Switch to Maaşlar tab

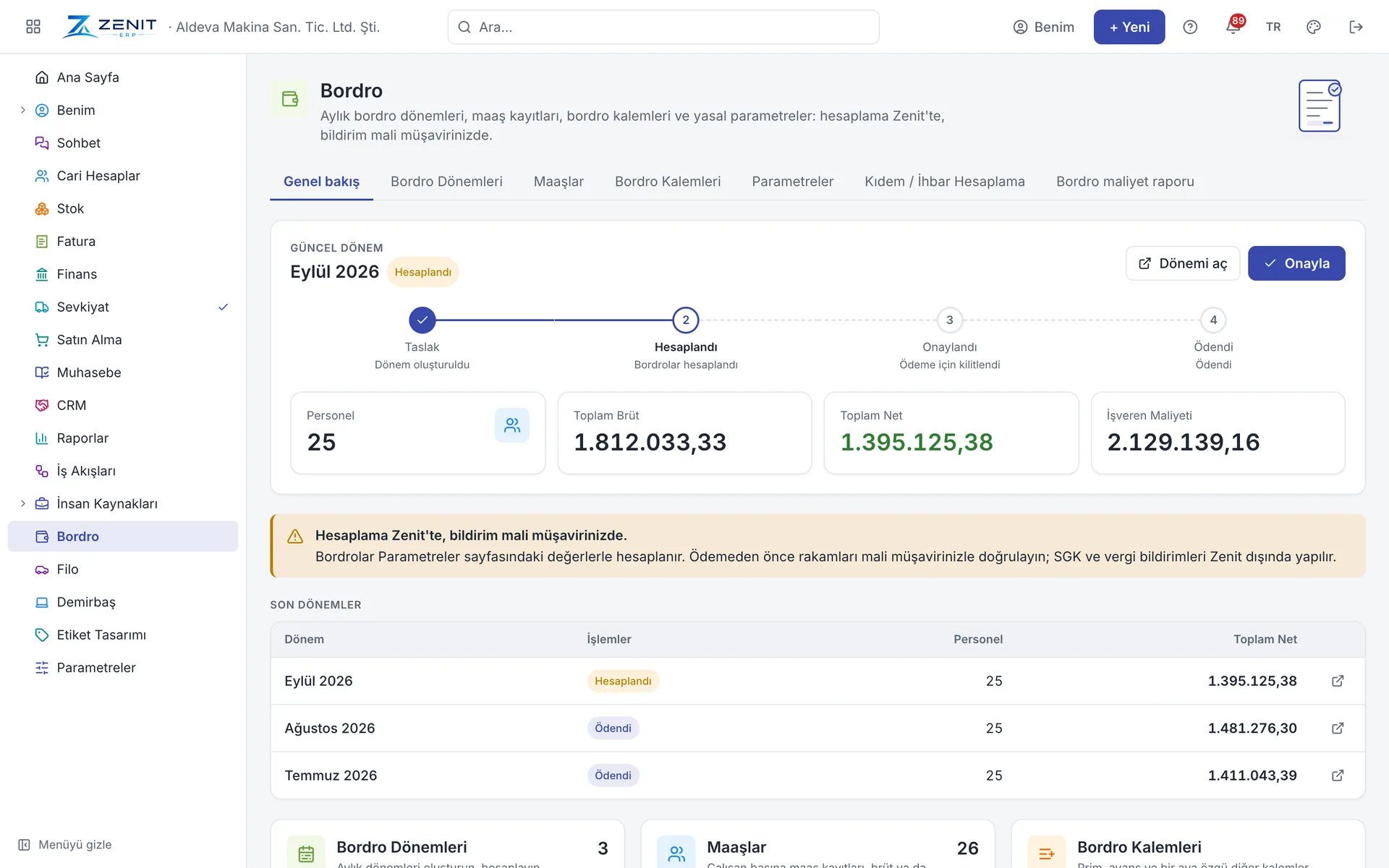[558, 182]
